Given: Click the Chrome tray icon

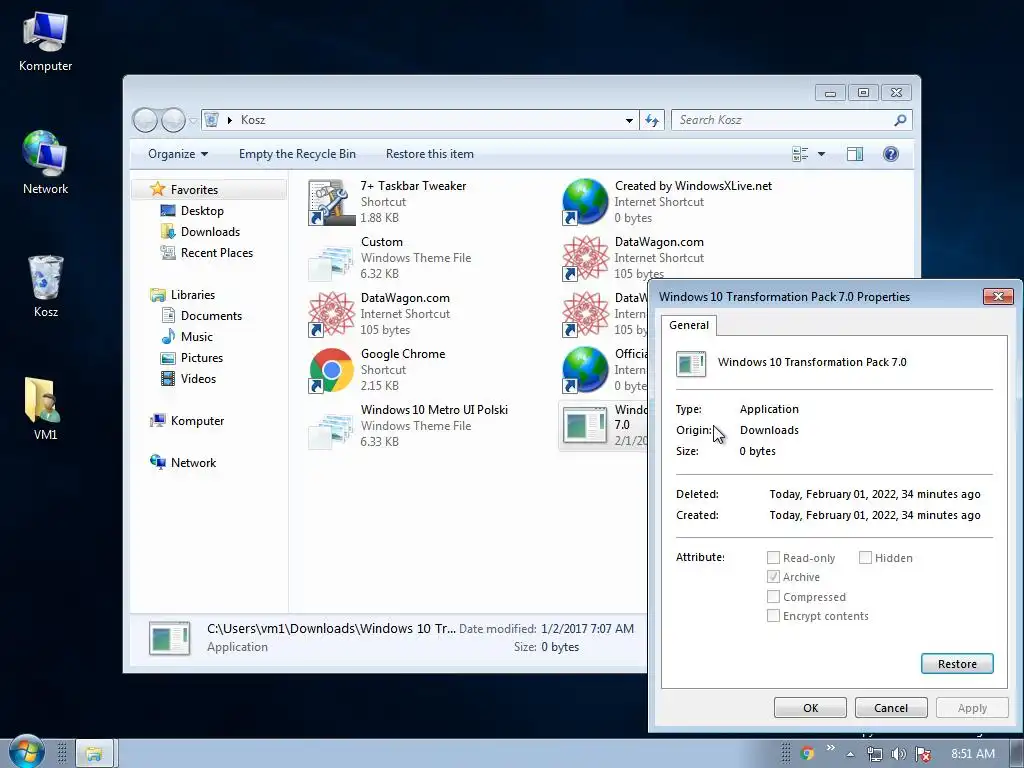Looking at the screenshot, I should point(807,754).
